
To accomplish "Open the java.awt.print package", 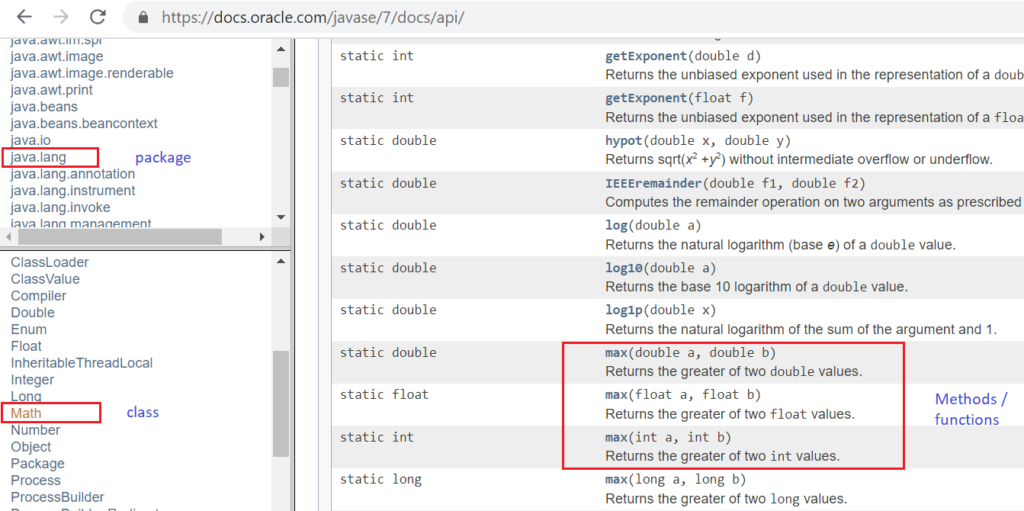I will click(x=52, y=90).
